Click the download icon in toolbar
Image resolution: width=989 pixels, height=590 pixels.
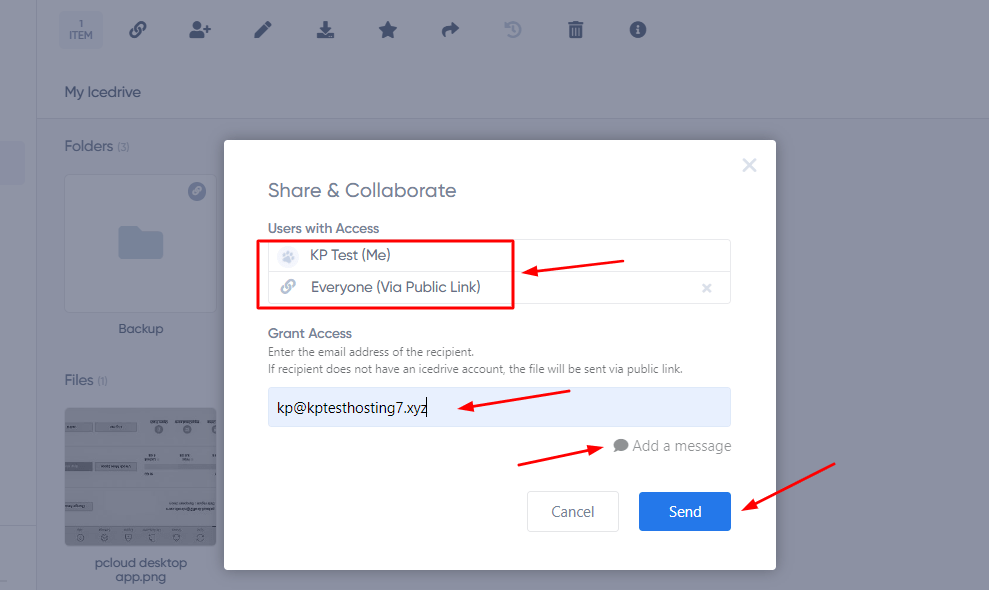click(x=325, y=30)
